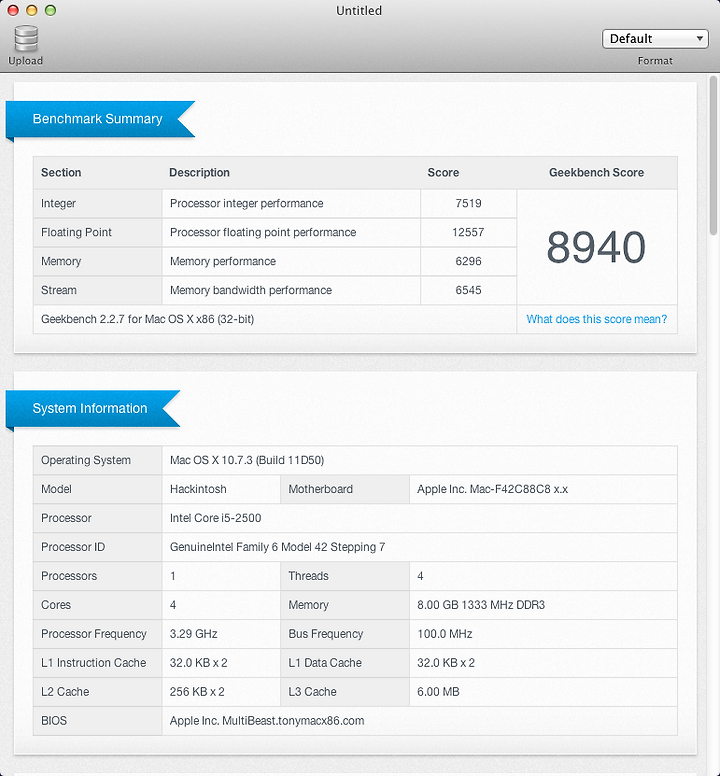Click the 'Stream' section cell

97,291
